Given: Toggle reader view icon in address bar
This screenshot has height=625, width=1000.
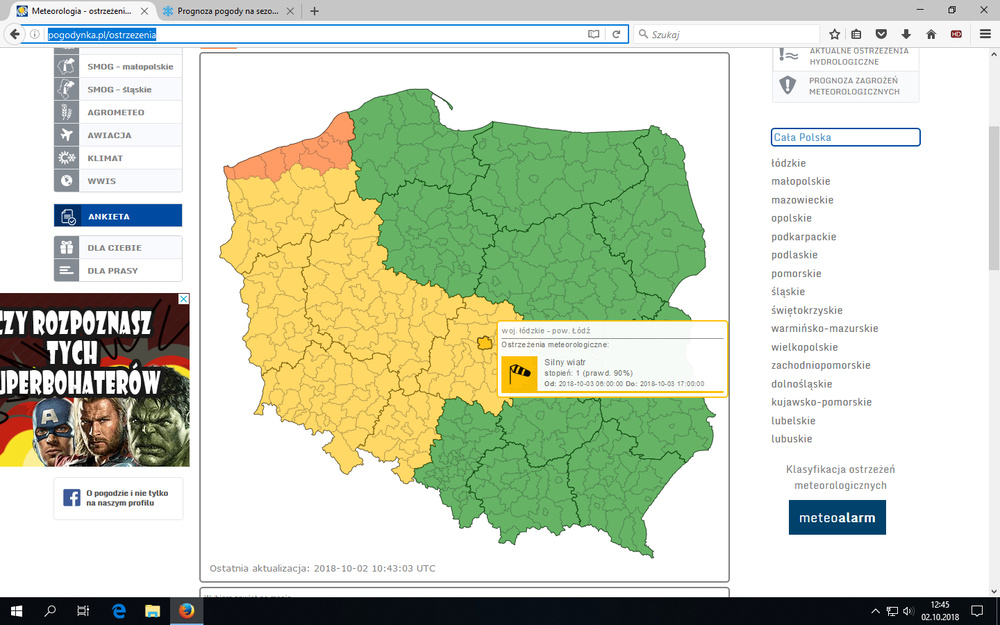Looking at the screenshot, I should point(593,34).
